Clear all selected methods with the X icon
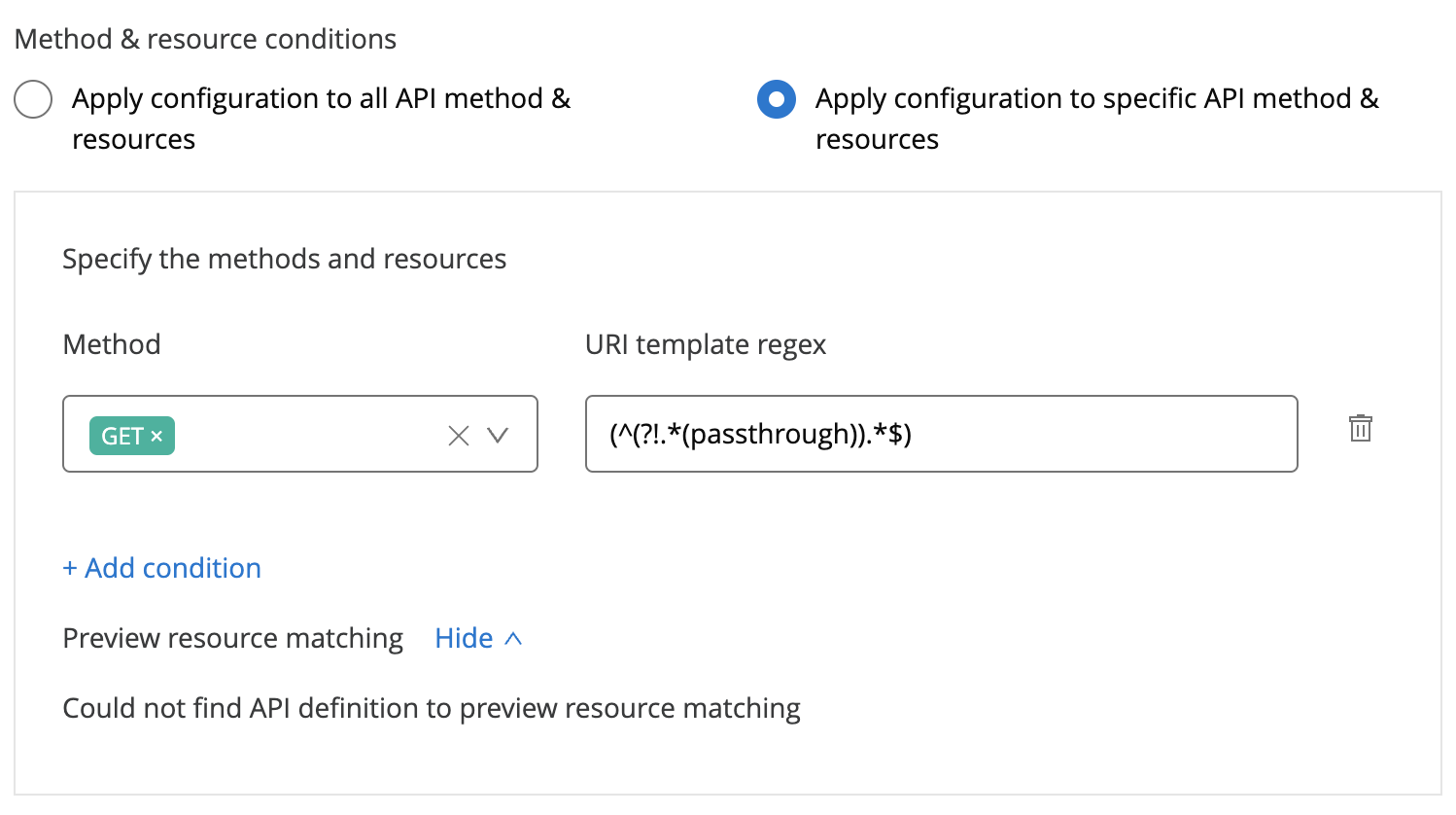The image size is (1456, 815). click(459, 436)
